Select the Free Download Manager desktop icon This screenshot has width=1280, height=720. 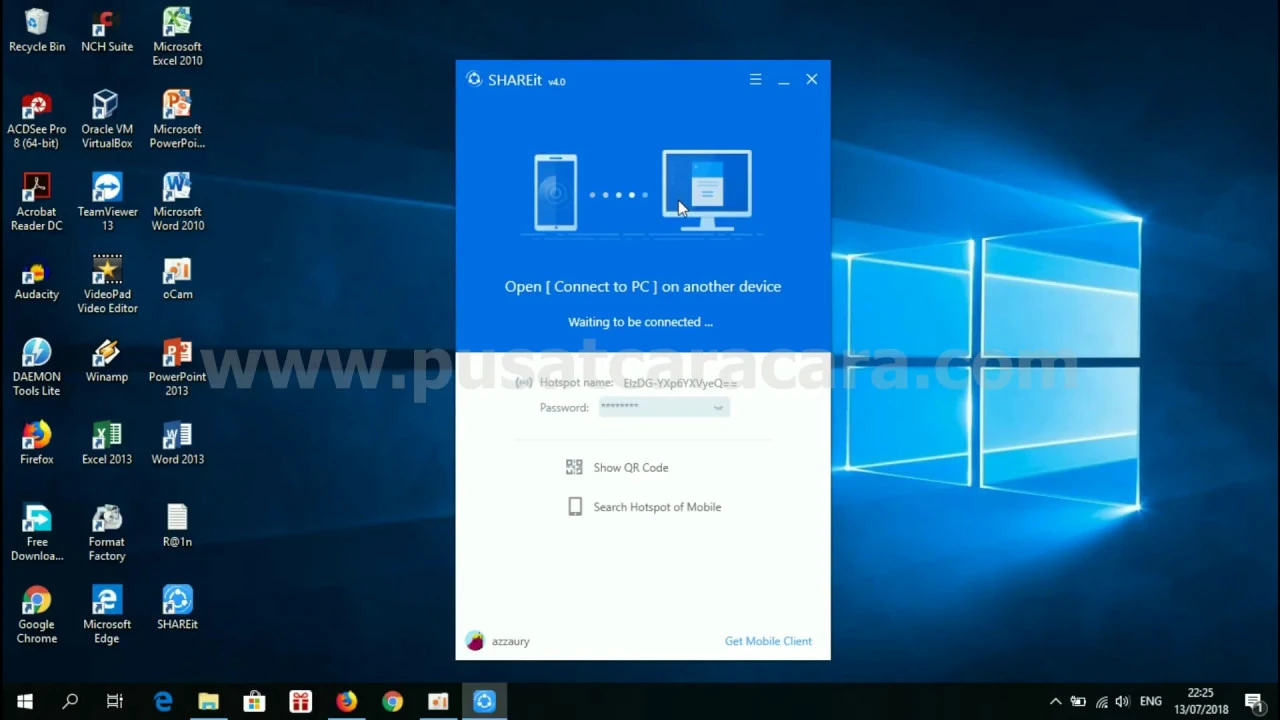37,532
